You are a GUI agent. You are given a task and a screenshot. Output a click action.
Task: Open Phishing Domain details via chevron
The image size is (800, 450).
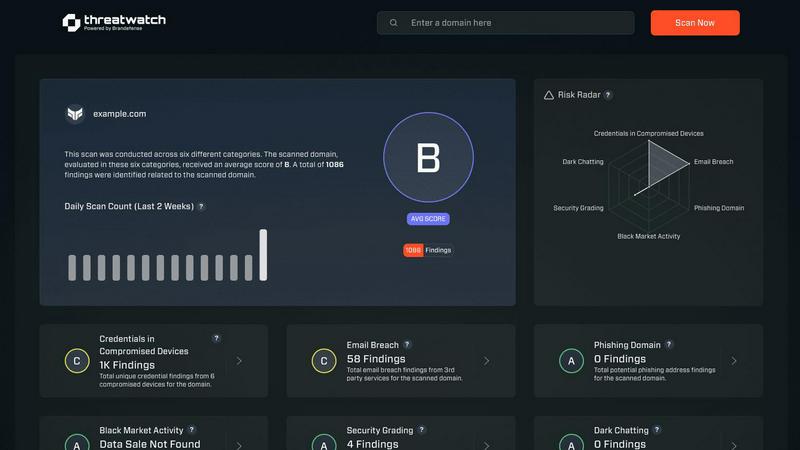tap(734, 361)
